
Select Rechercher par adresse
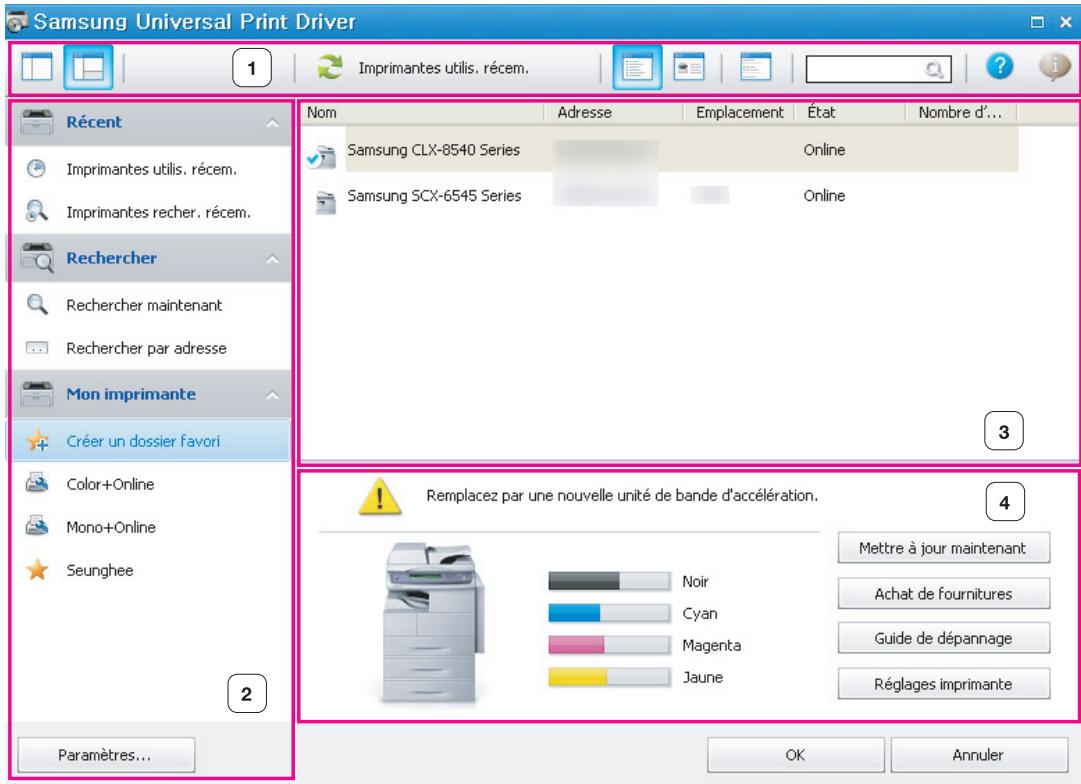click(146, 348)
